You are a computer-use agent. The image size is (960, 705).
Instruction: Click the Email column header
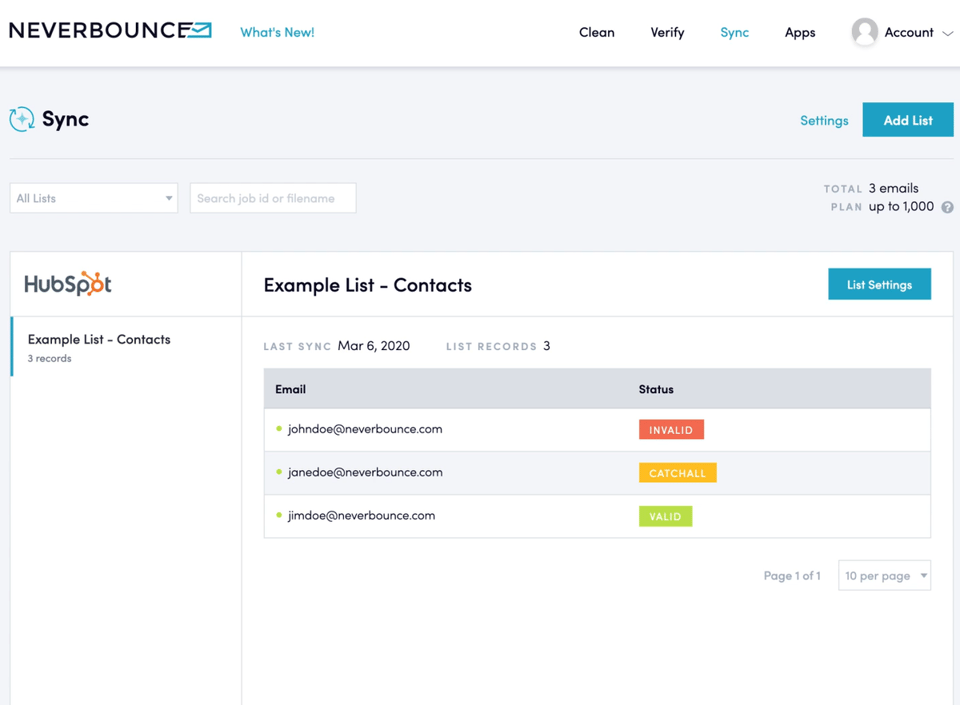(x=290, y=389)
